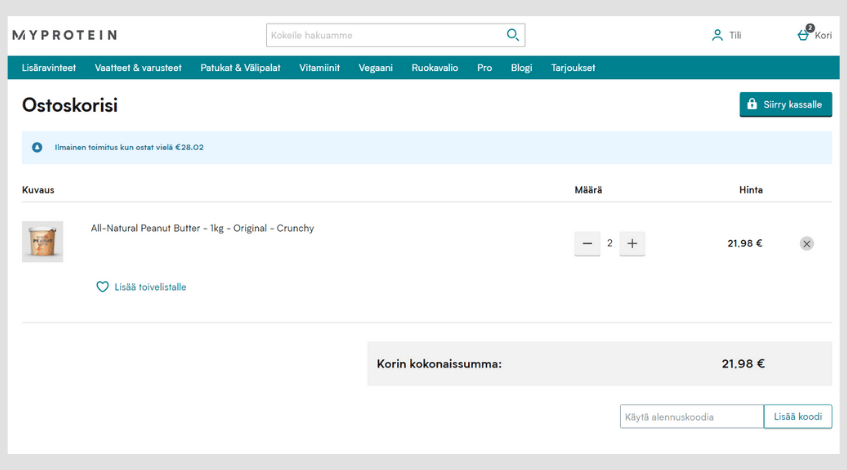Increase quantity with plus button
The height and width of the screenshot is (470, 847).
[632, 244]
